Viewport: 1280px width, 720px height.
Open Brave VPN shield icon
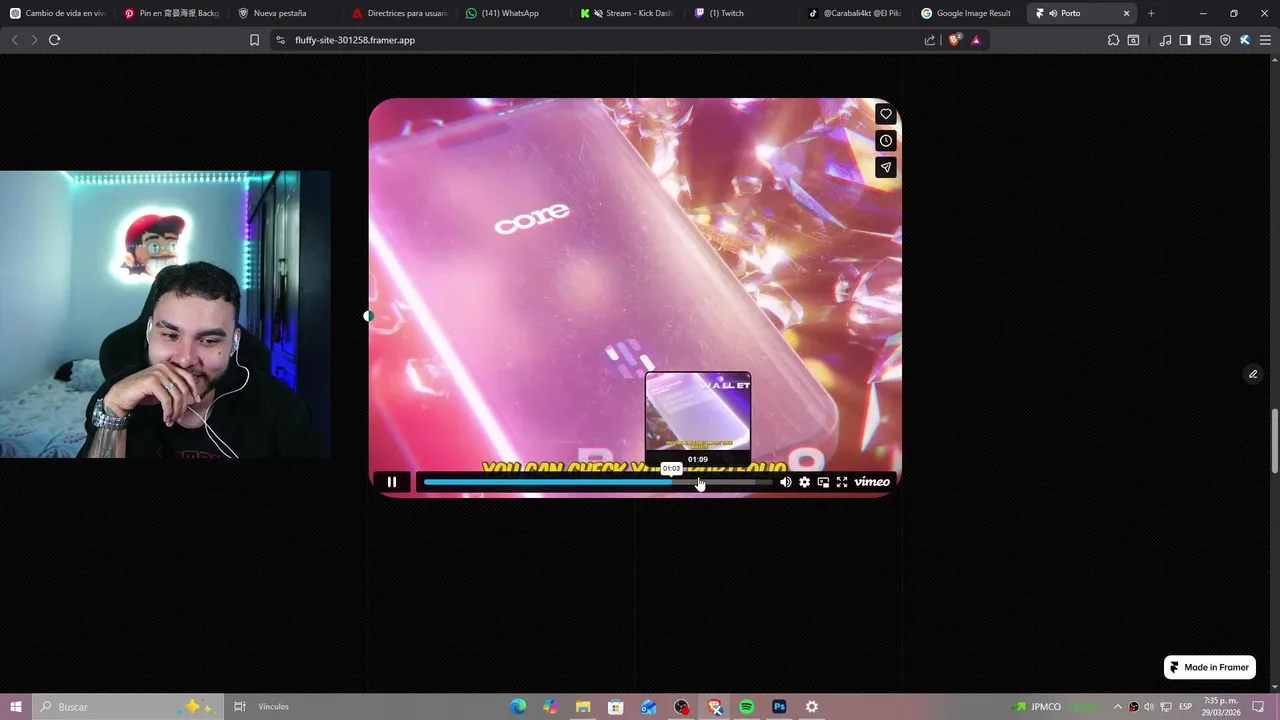(x=1225, y=40)
